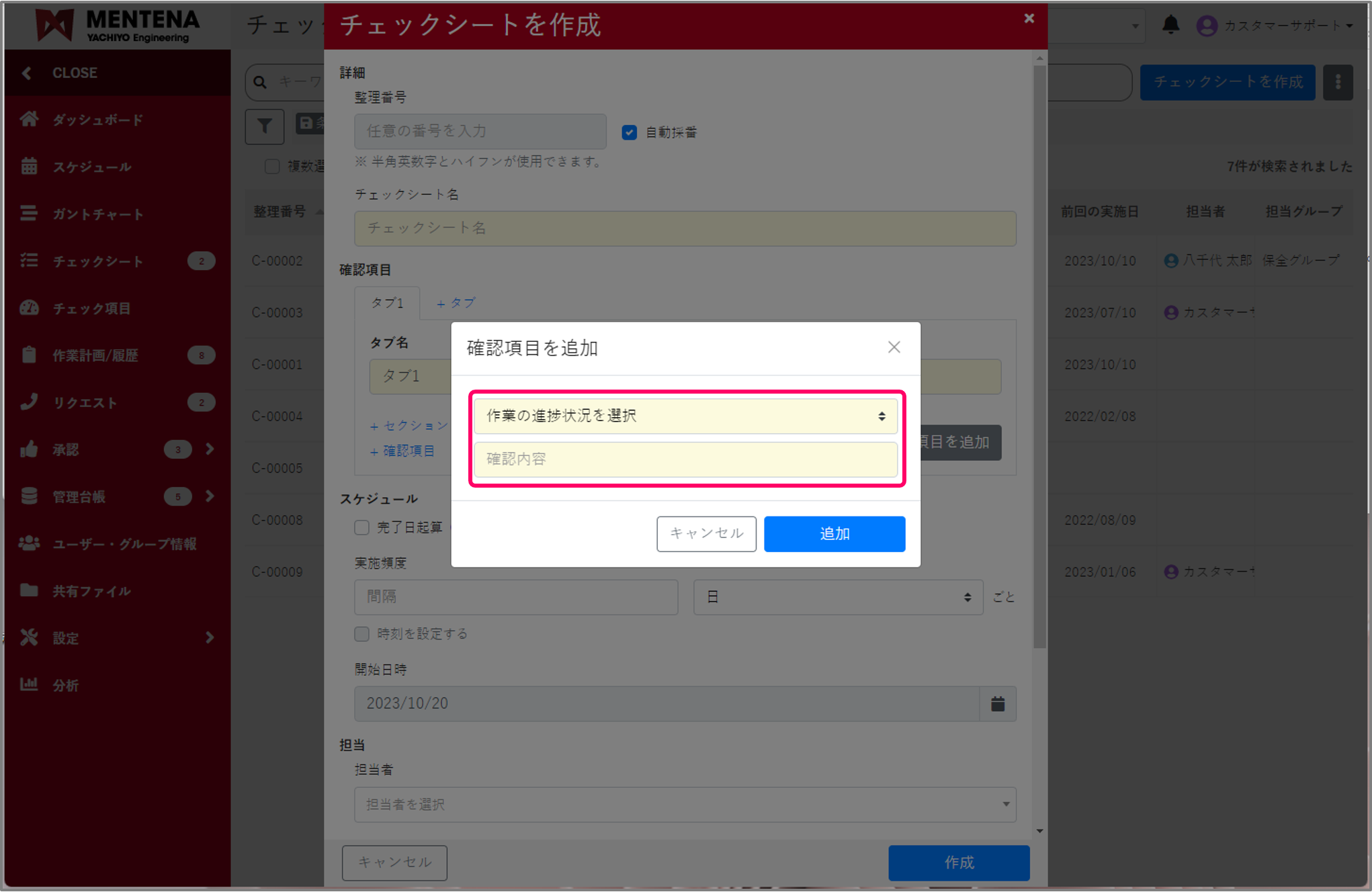This screenshot has height=892, width=1372.
Task: Click the 確認内容 input field
Action: pyautogui.click(x=685, y=459)
